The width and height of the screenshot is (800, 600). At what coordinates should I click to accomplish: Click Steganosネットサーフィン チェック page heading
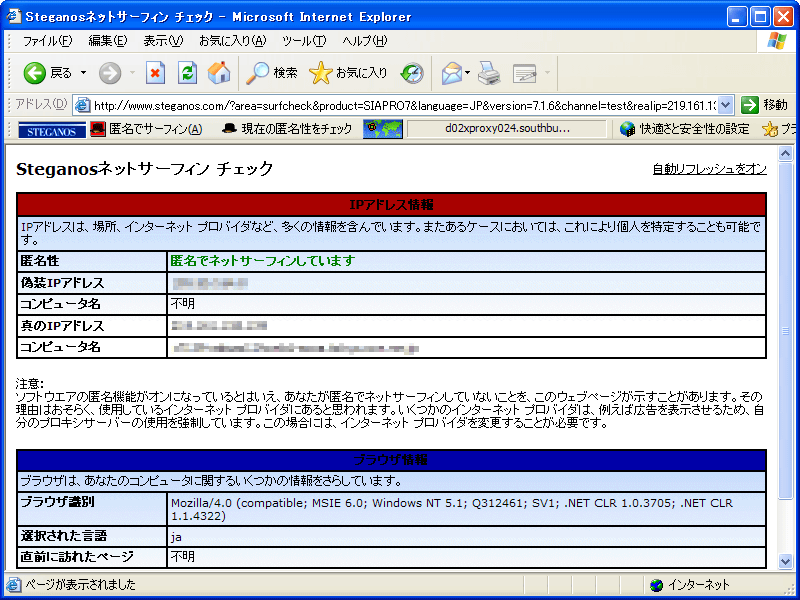145,169
